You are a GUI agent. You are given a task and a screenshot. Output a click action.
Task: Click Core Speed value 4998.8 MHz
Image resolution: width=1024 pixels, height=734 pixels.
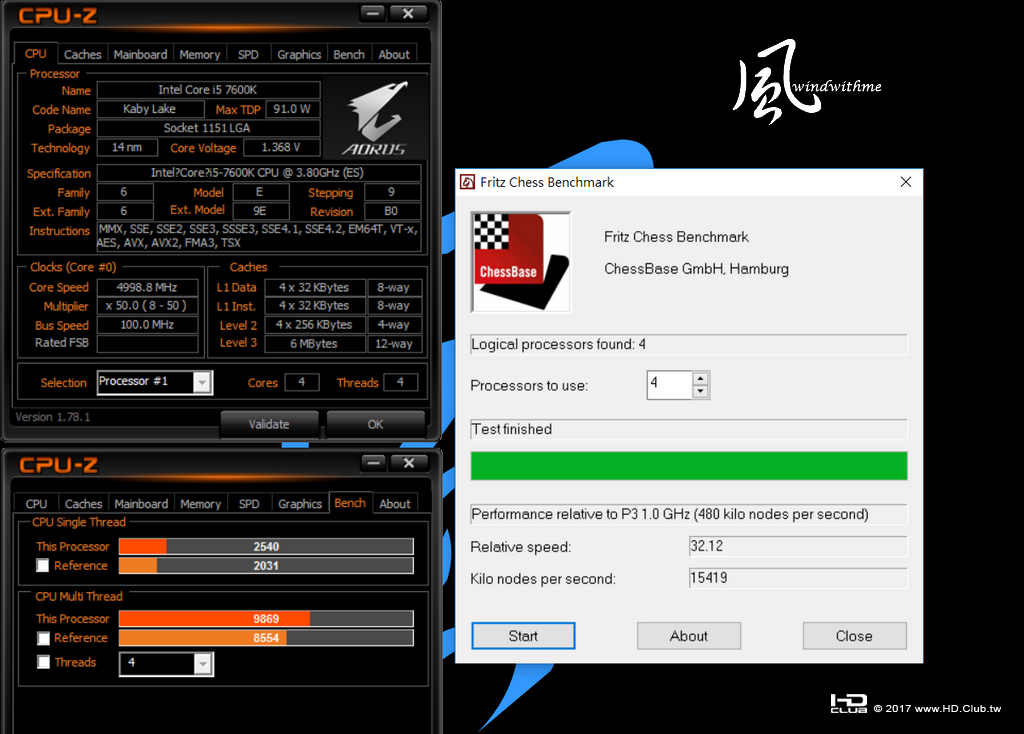[148, 287]
